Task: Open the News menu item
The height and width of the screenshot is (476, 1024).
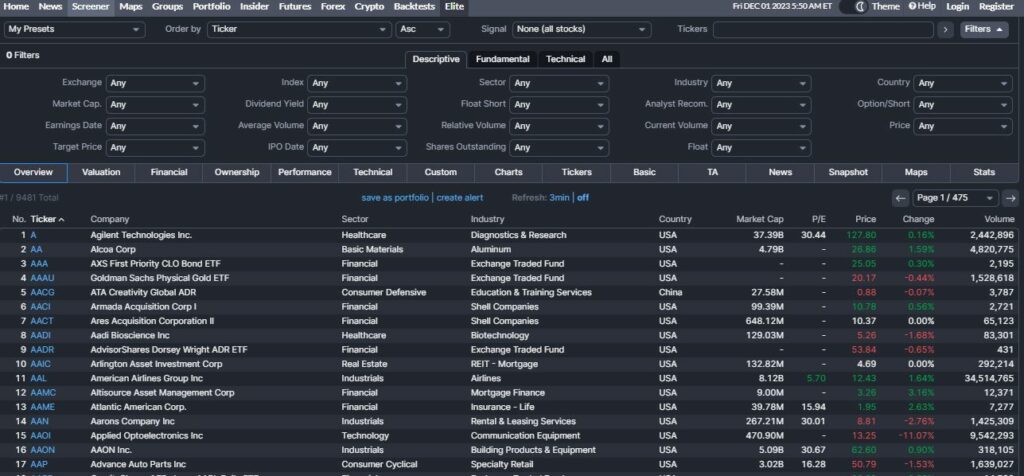Action: pos(50,7)
